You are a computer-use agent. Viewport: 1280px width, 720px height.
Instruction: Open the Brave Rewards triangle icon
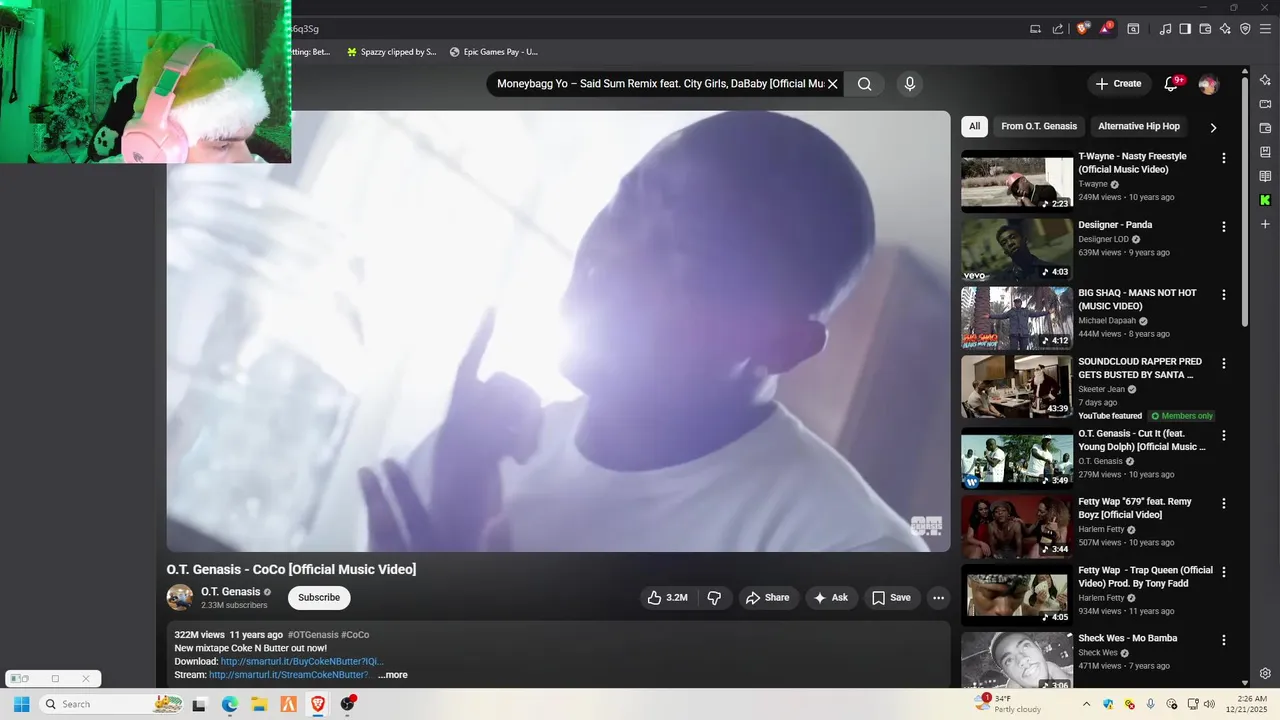[1106, 29]
